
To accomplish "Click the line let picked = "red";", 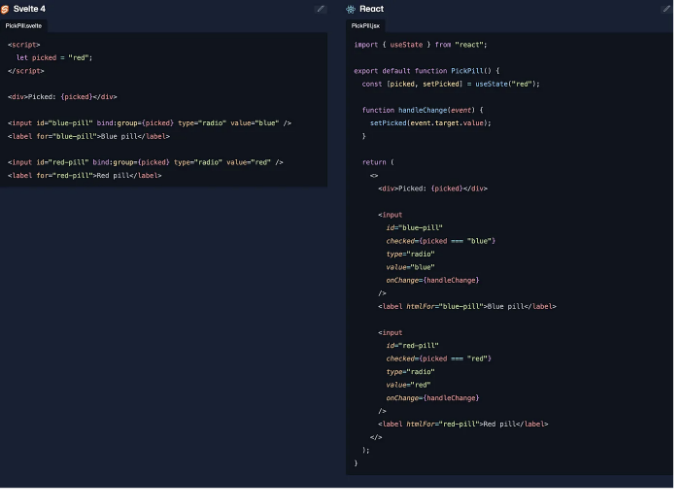I will (55, 58).
